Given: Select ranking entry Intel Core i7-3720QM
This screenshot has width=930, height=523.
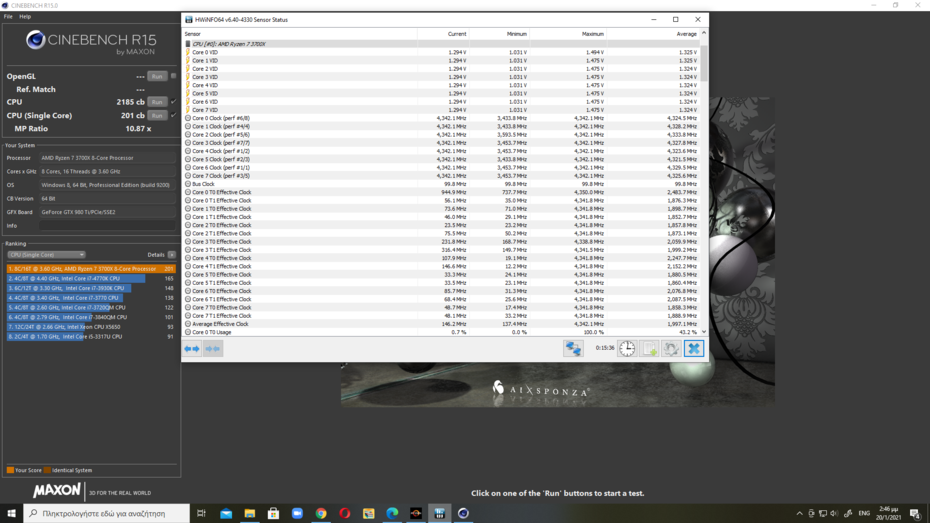Looking at the screenshot, I should [91, 308].
